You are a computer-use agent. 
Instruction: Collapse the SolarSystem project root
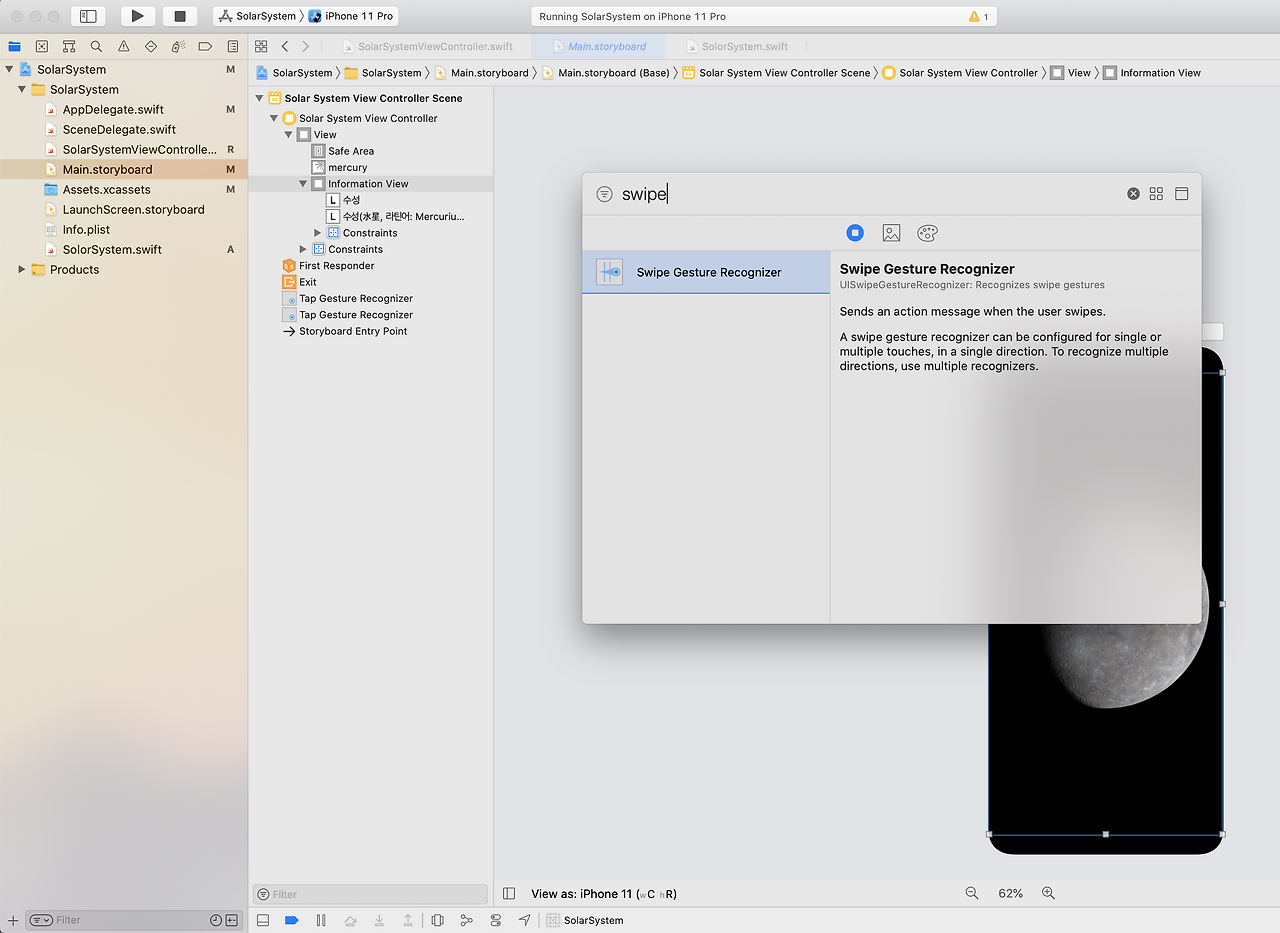coord(9,69)
